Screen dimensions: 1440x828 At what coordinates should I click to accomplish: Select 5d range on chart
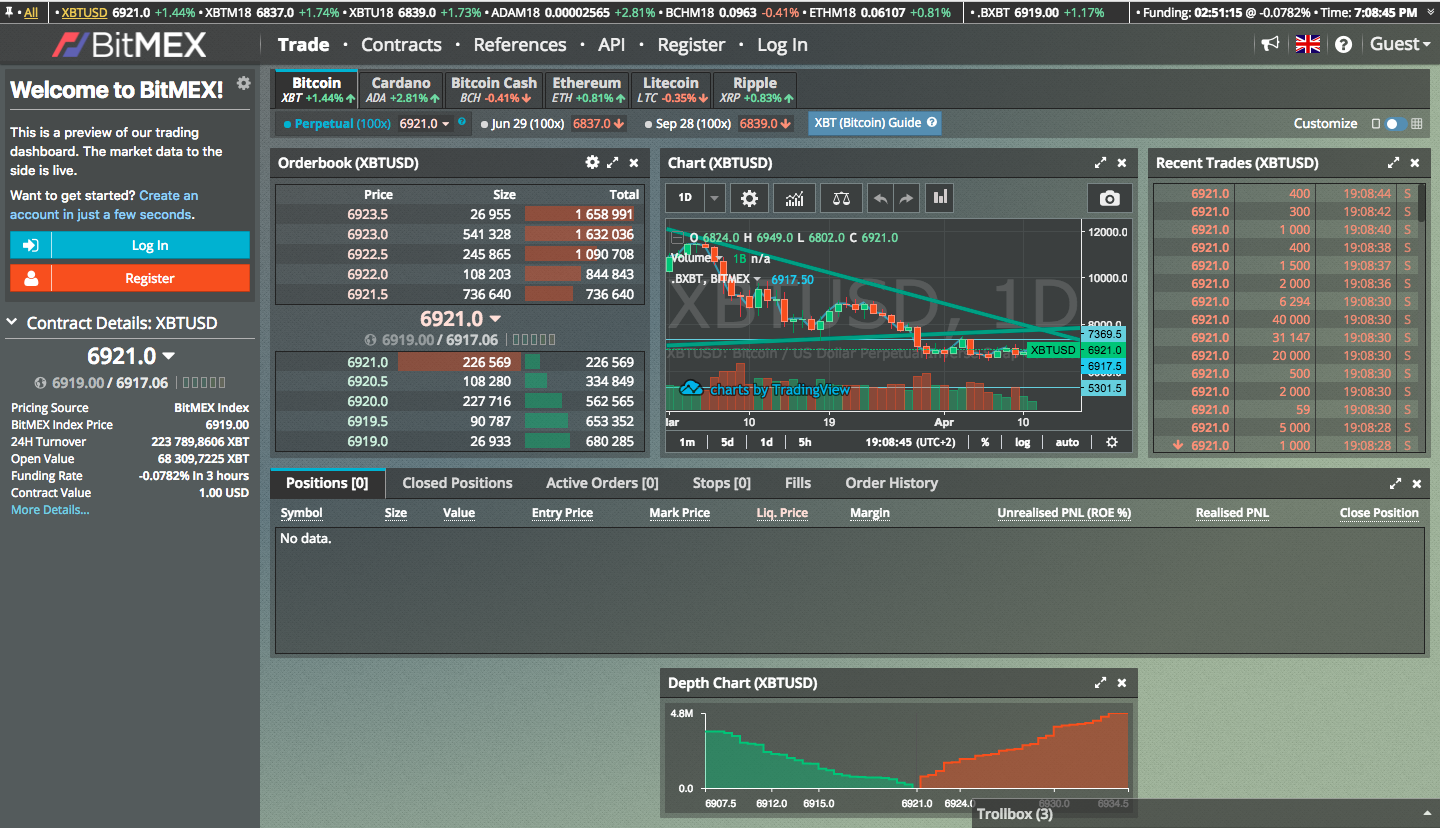click(727, 442)
